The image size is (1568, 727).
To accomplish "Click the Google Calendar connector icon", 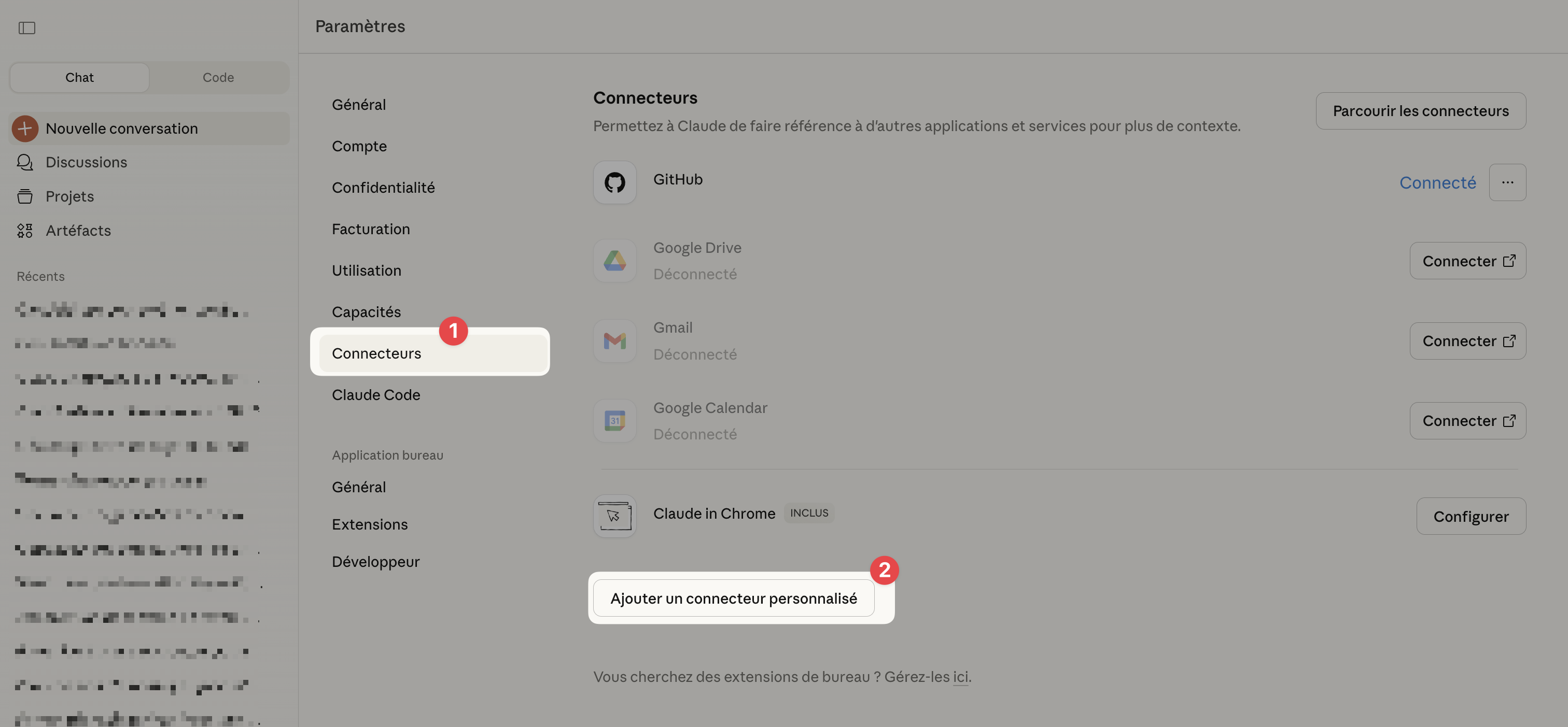I will pos(614,420).
